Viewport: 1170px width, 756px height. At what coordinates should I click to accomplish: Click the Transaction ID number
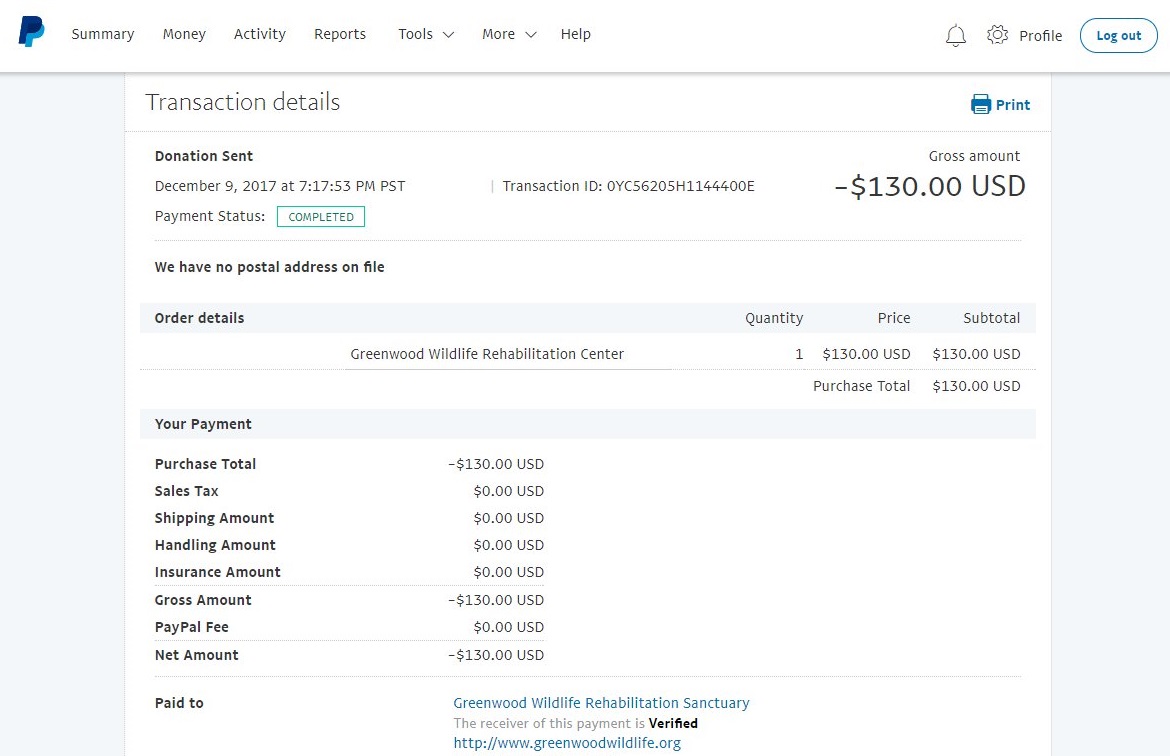pos(680,186)
